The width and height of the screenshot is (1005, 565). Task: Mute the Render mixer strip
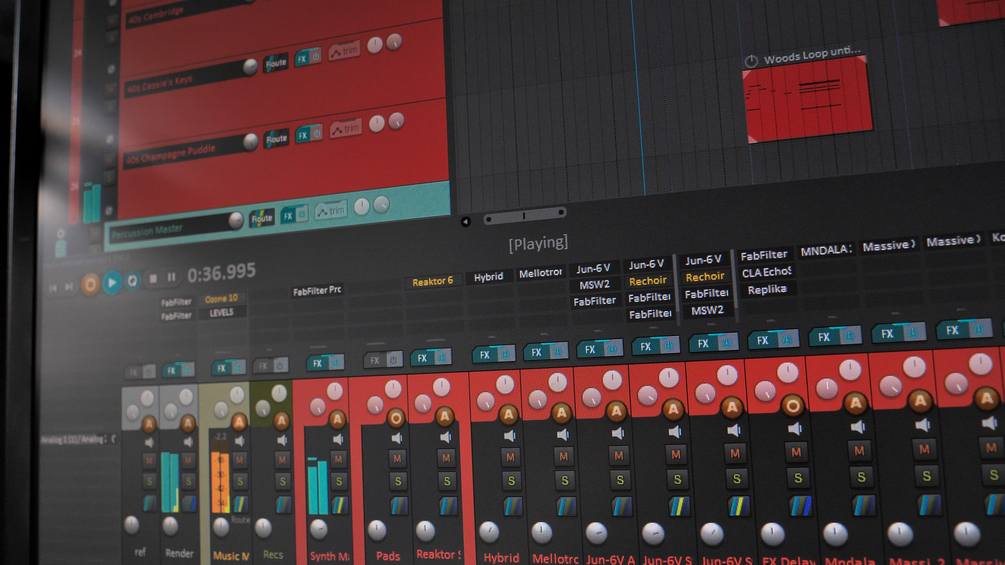pos(188,460)
